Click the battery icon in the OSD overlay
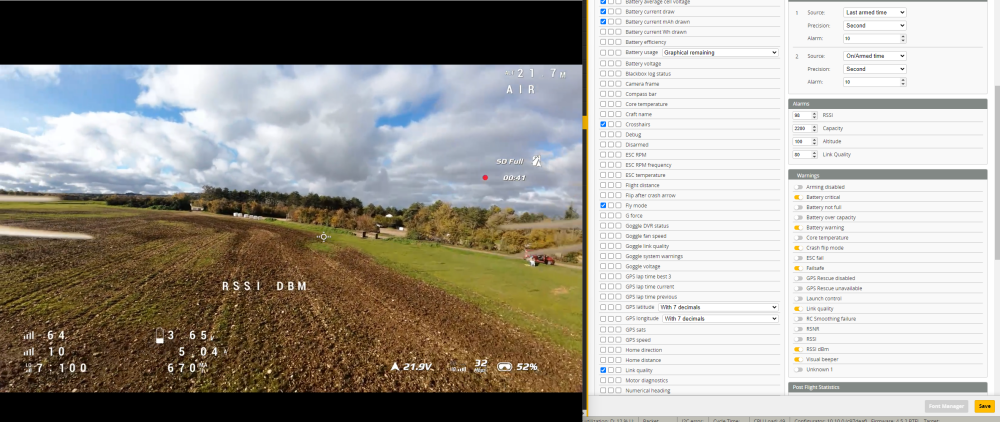 158,336
